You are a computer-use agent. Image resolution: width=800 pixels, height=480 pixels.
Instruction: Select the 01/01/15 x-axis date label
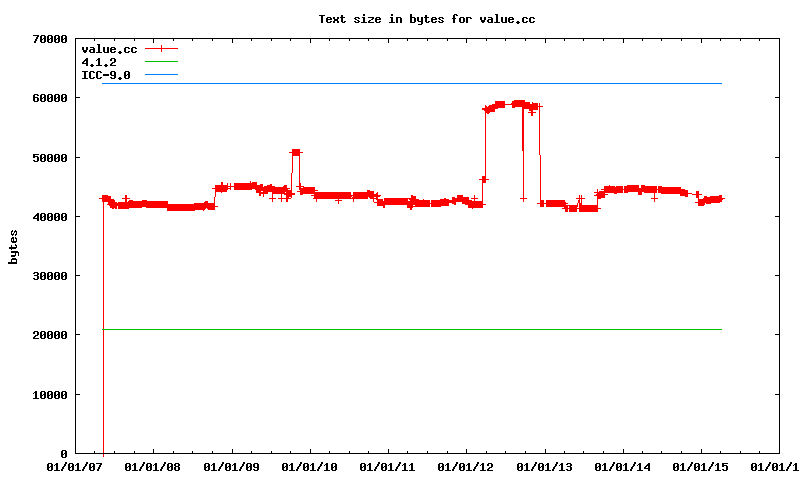700,467
